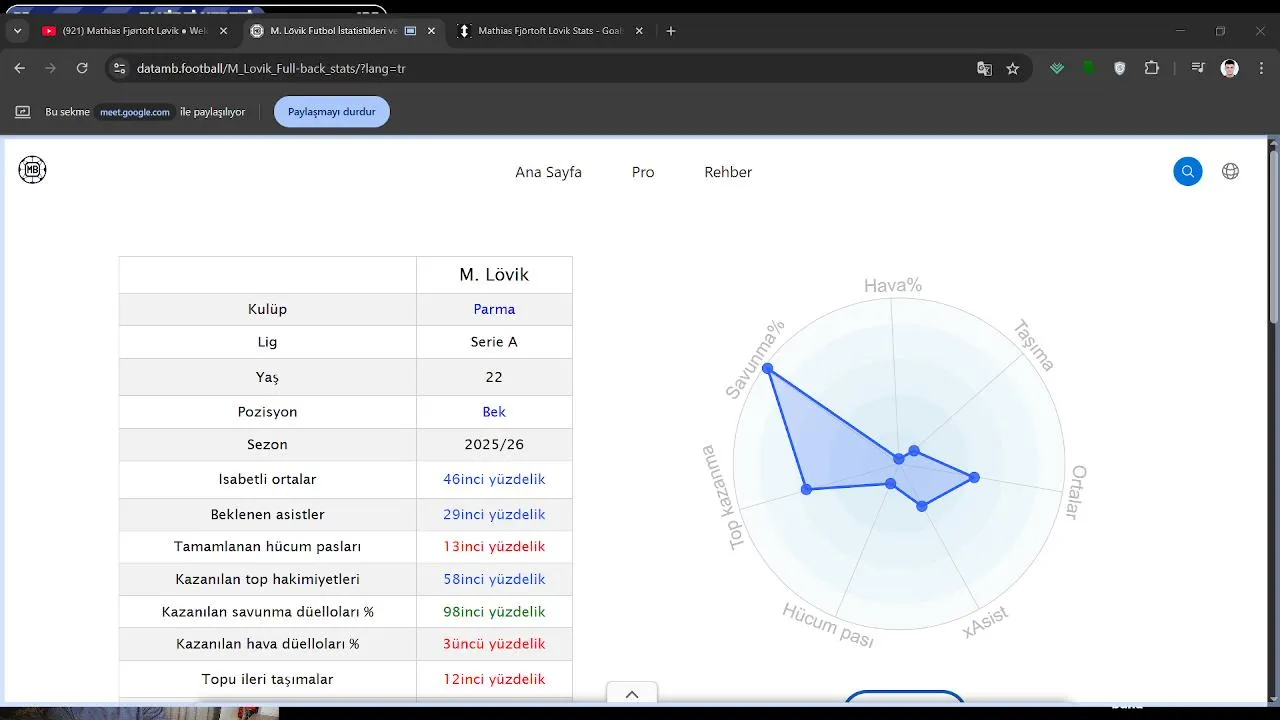Open the Rehber menu item
The height and width of the screenshot is (720, 1280).
point(728,172)
